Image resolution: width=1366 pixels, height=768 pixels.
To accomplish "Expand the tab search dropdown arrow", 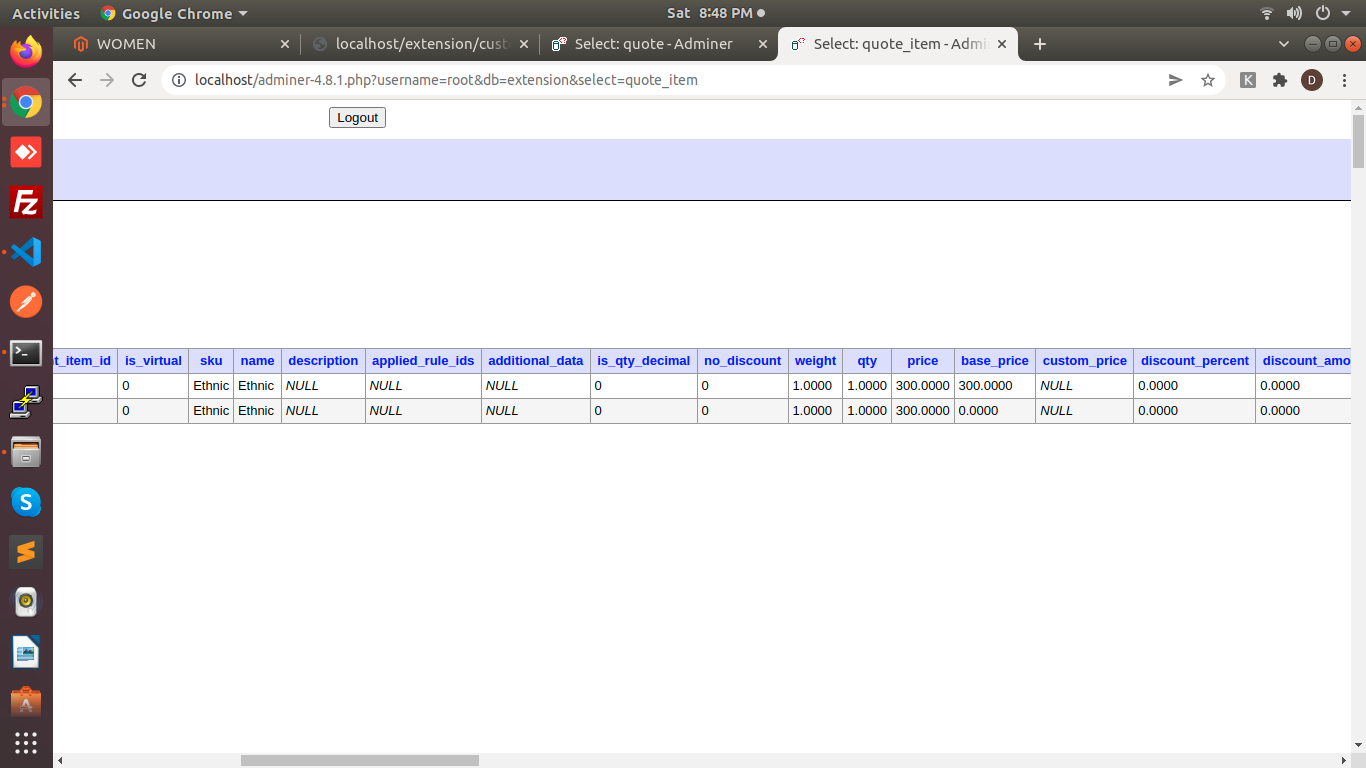I will [x=1284, y=44].
